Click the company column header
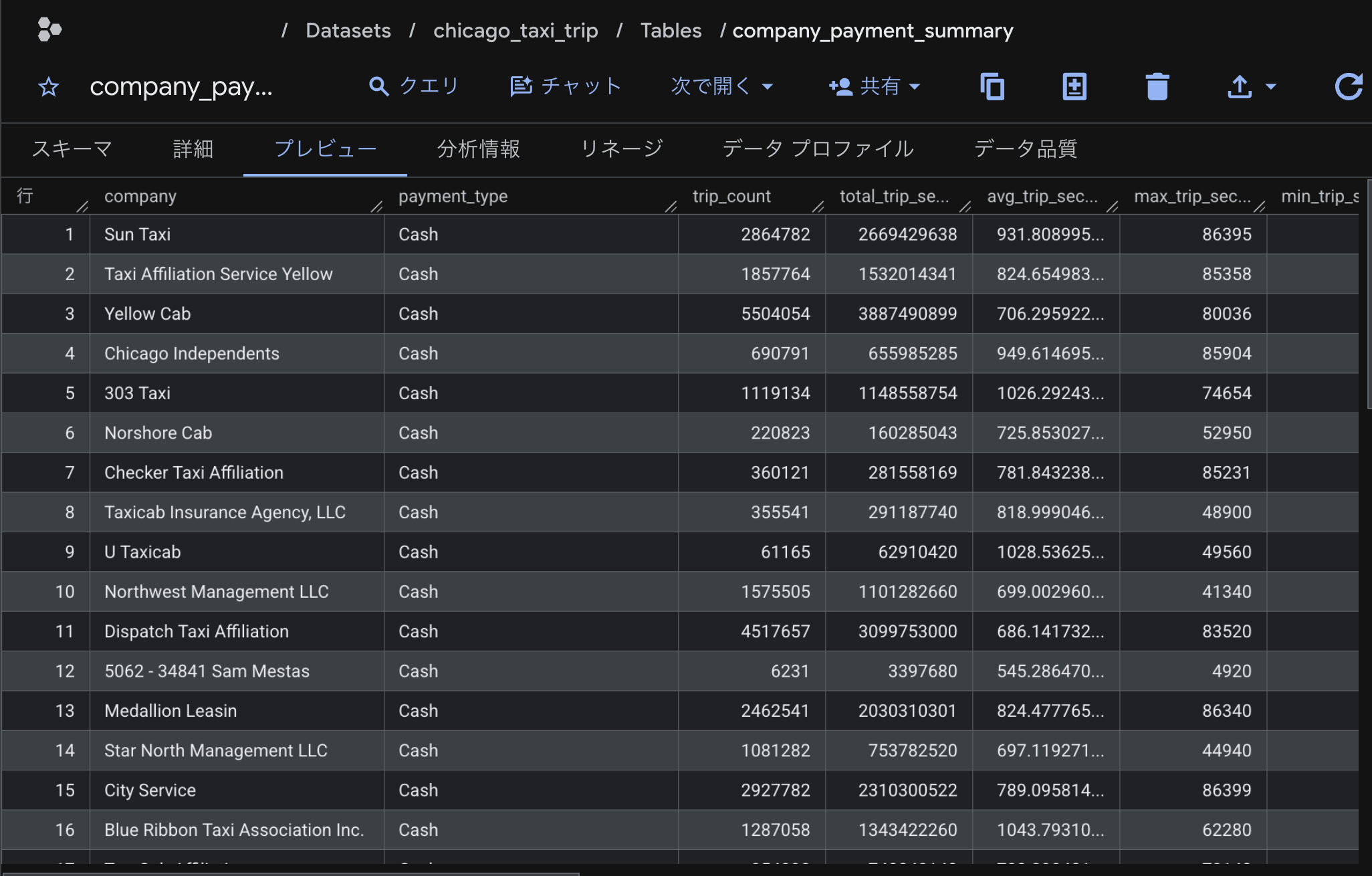 click(140, 196)
